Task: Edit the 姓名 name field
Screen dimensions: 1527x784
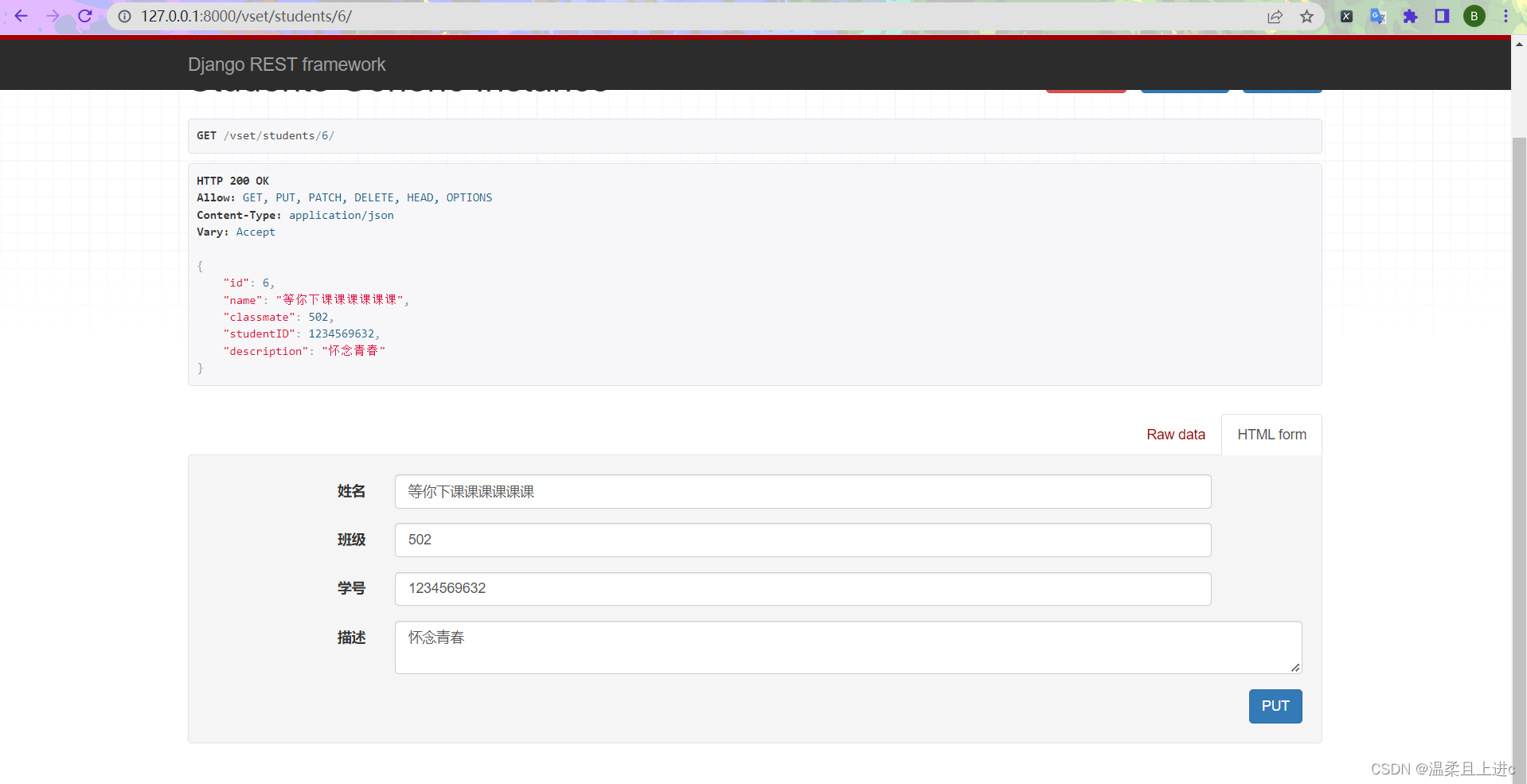Action: pyautogui.click(x=803, y=492)
